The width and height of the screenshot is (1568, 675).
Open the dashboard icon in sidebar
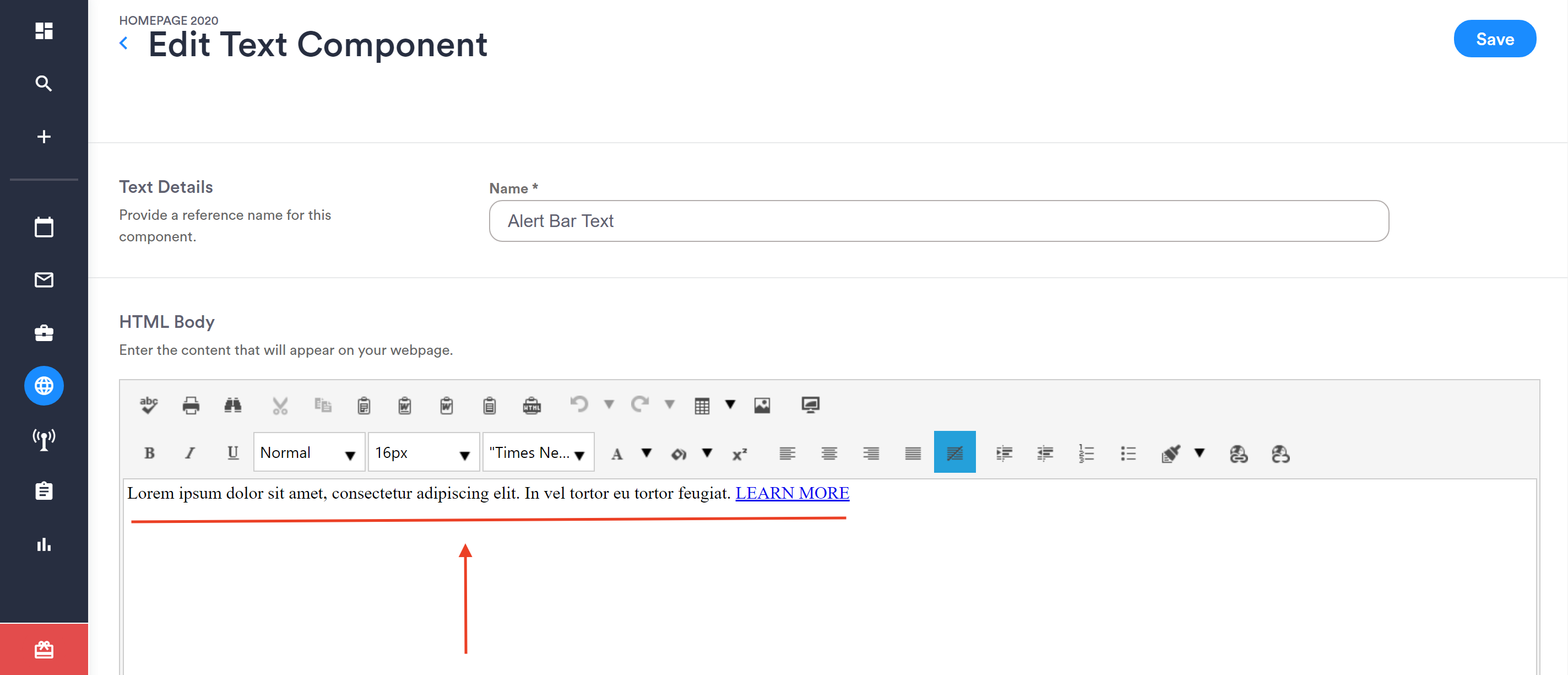(x=44, y=30)
